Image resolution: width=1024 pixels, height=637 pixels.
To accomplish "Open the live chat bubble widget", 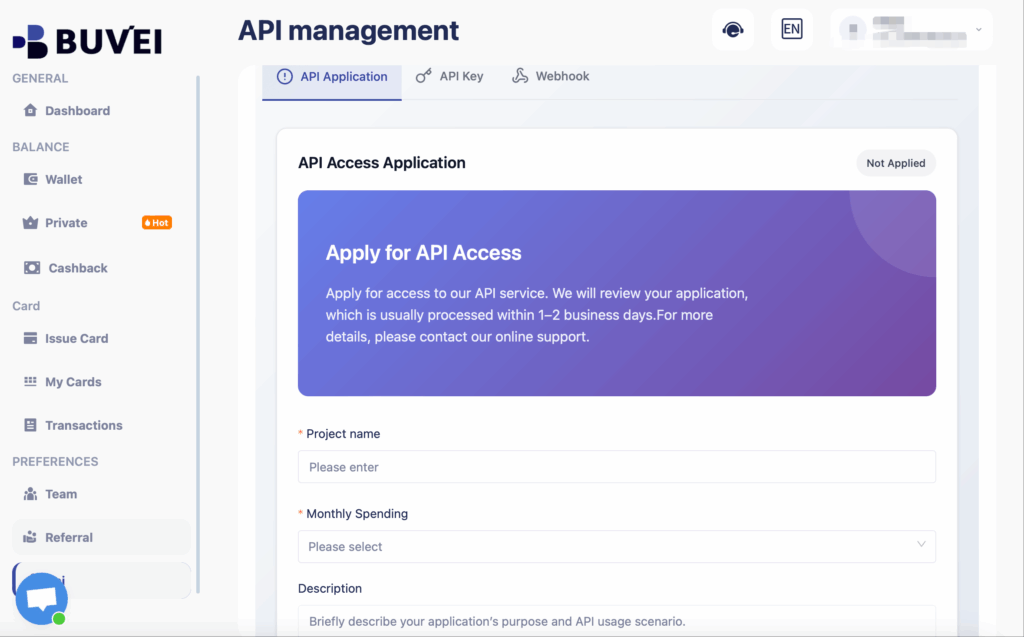I will tap(41, 599).
